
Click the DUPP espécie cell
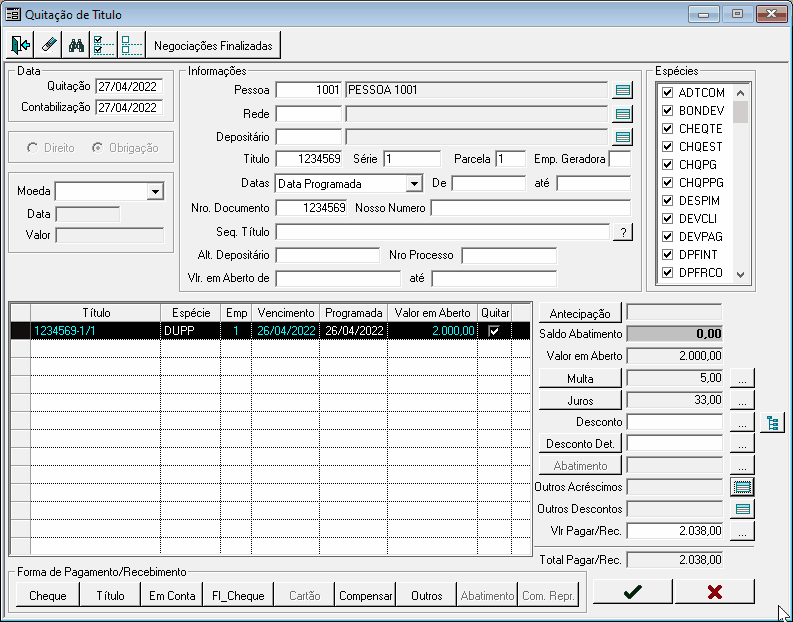191,331
